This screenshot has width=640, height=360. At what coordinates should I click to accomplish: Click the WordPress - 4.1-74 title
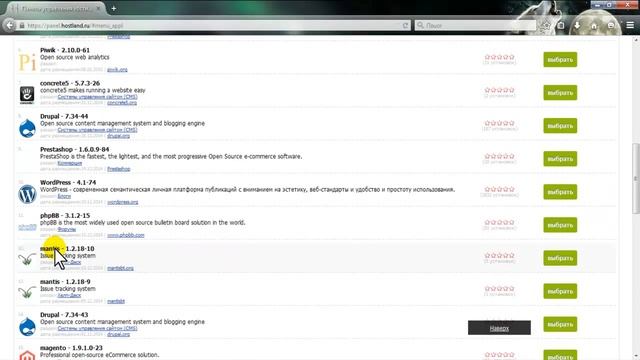coord(68,182)
